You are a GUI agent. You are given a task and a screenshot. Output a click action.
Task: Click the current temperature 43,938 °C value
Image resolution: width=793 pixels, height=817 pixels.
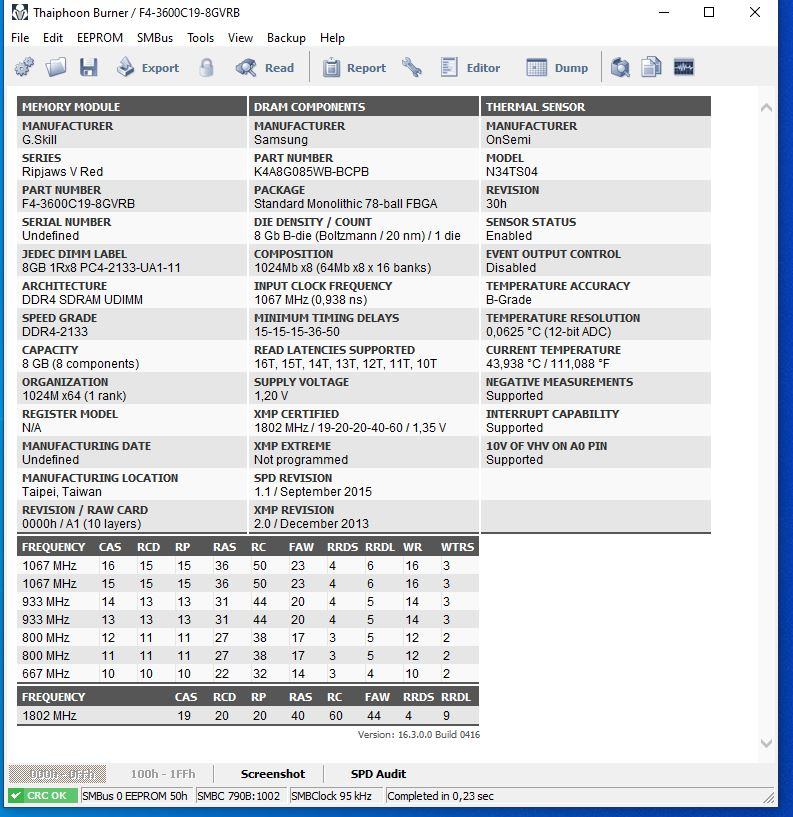click(x=548, y=363)
